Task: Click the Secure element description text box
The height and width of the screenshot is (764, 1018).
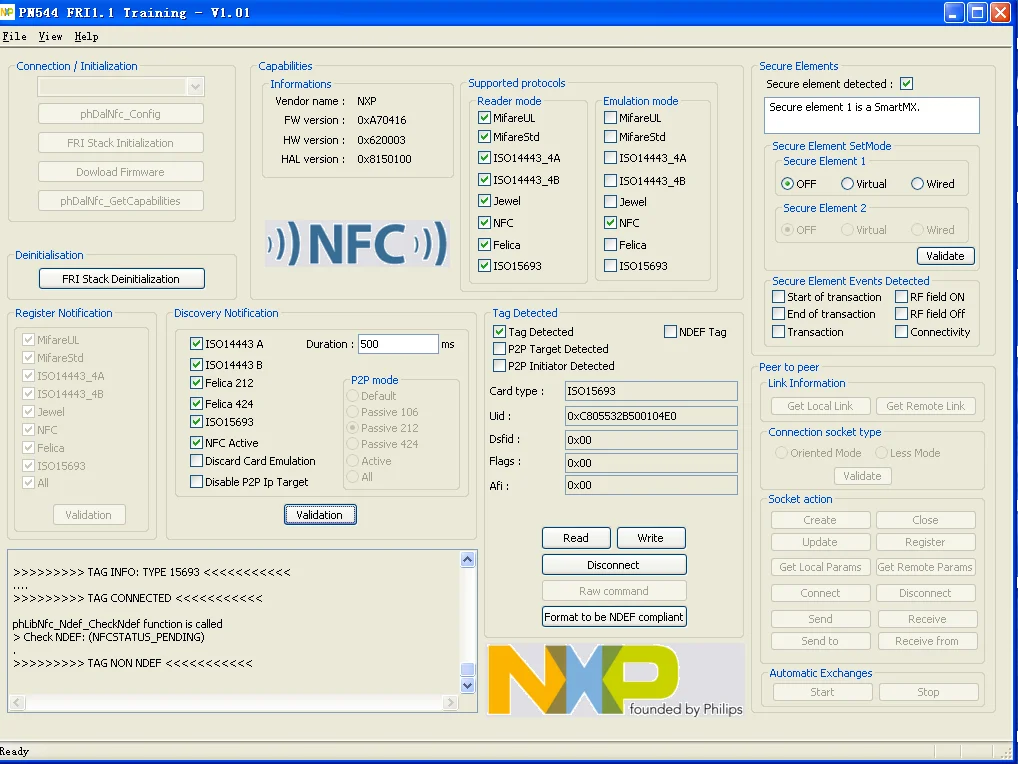Action: point(872,116)
